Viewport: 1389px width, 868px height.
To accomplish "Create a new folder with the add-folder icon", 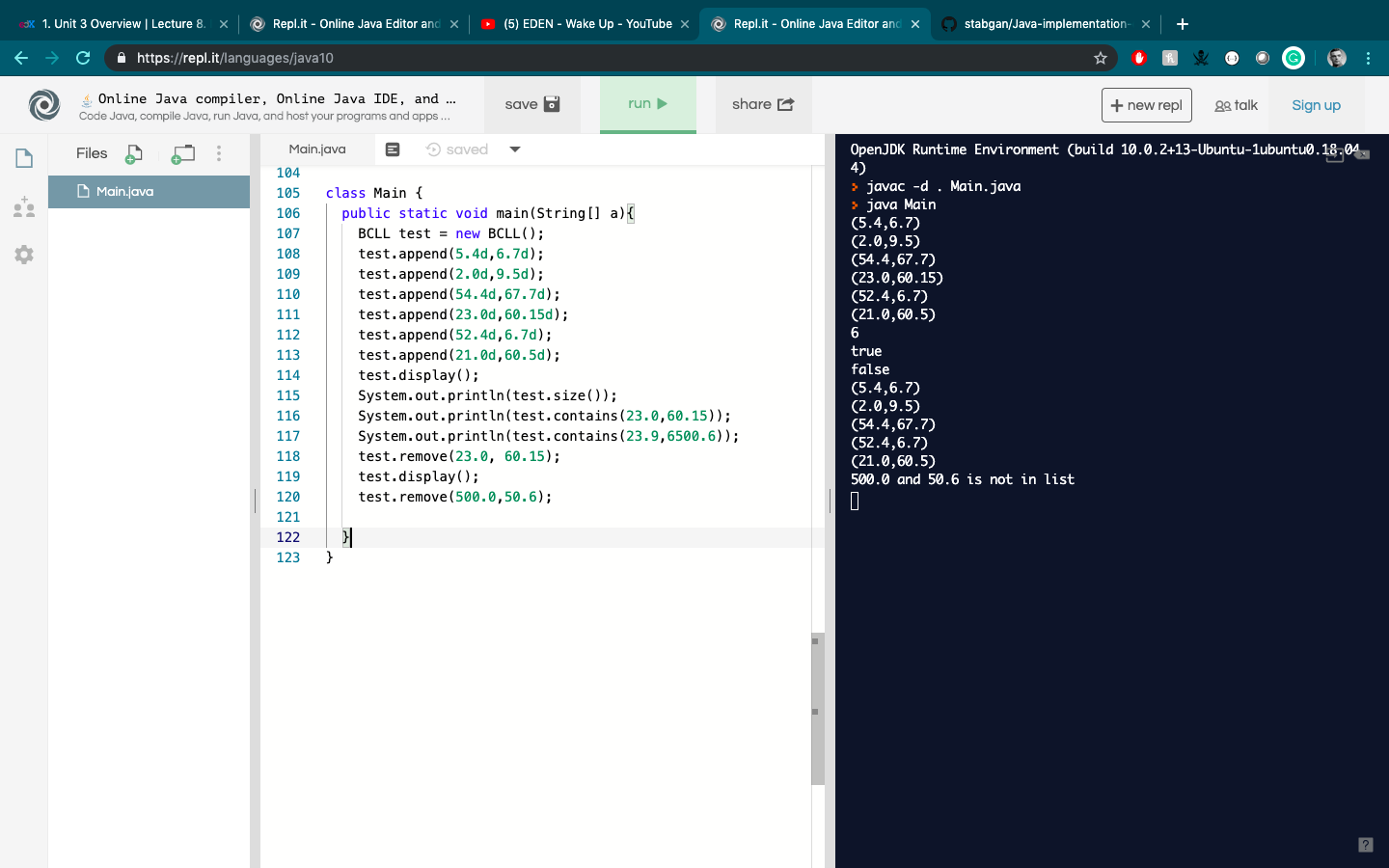I will (x=181, y=153).
